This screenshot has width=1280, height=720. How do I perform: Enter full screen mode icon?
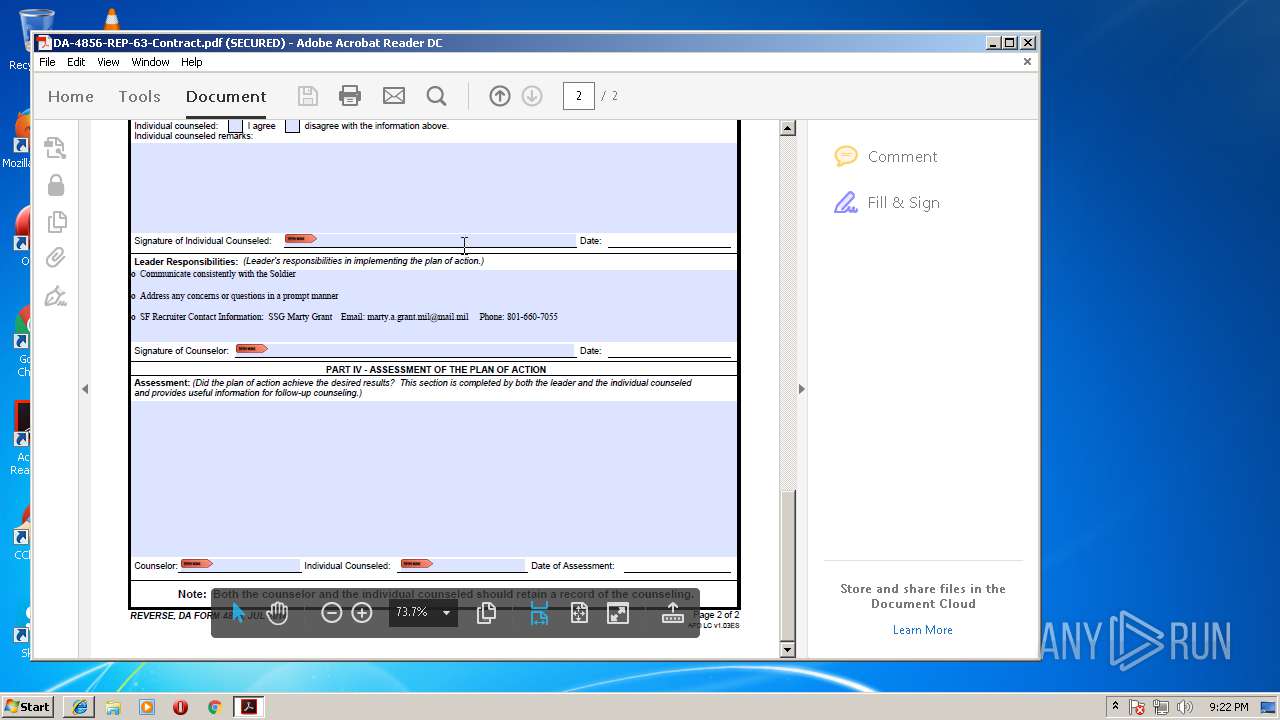618,613
